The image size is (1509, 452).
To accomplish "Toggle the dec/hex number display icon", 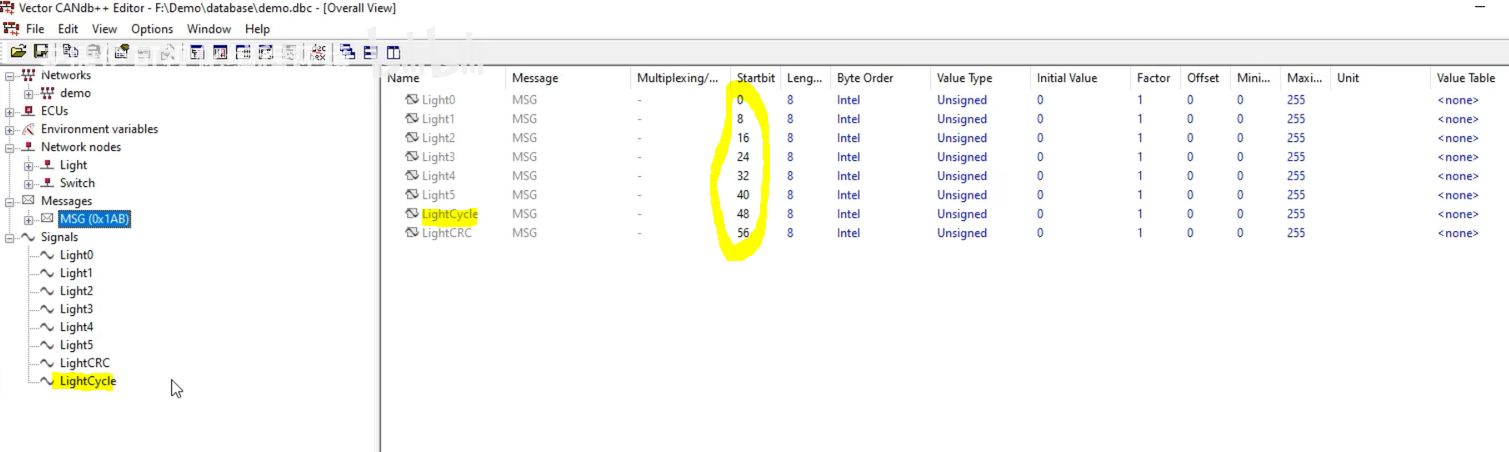I will (x=319, y=51).
